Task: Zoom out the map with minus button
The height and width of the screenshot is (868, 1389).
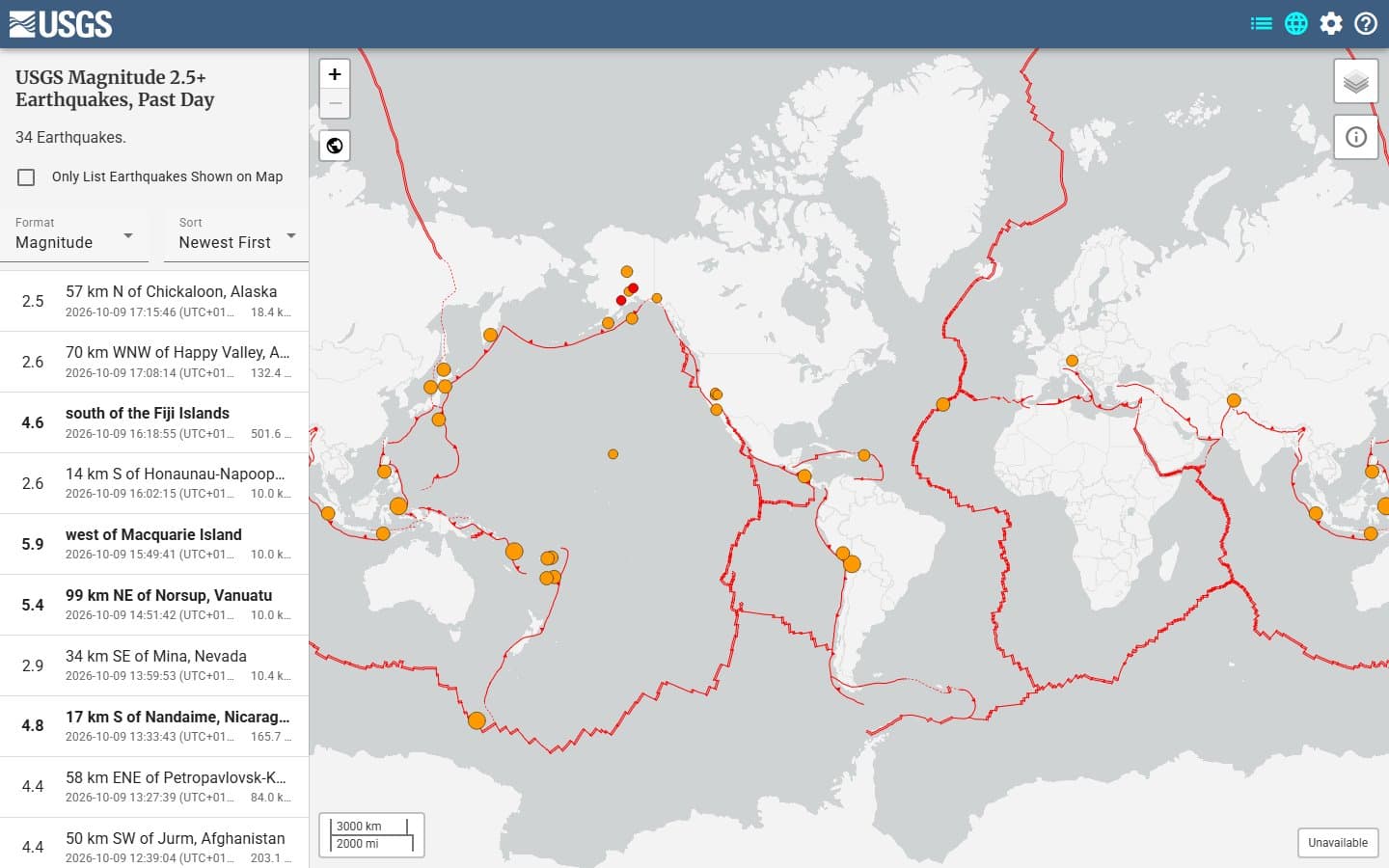Action: pyautogui.click(x=335, y=103)
